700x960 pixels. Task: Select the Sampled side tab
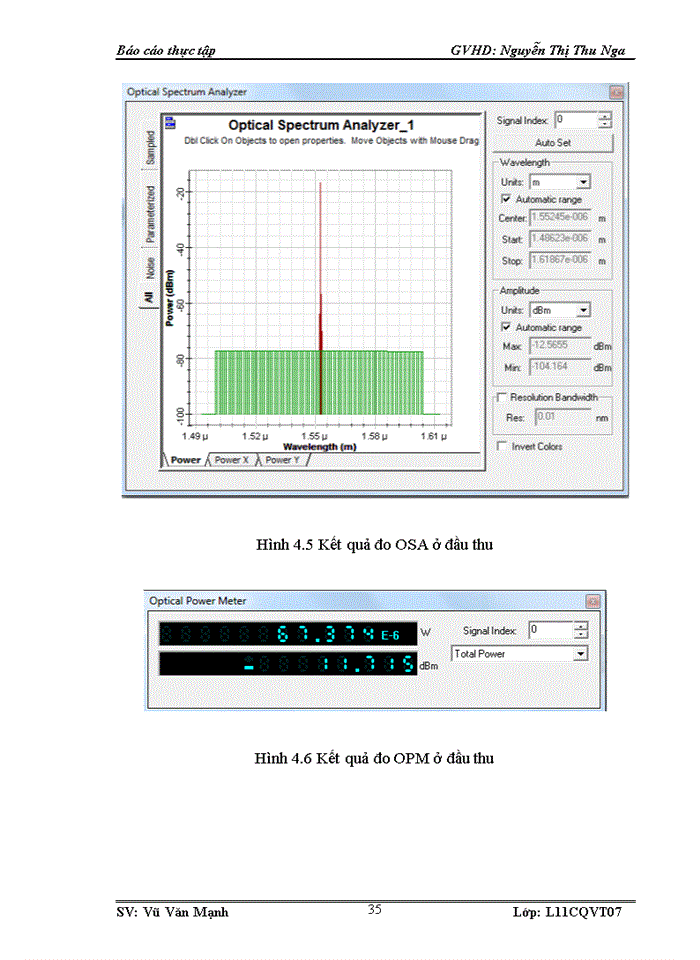tap(150, 147)
